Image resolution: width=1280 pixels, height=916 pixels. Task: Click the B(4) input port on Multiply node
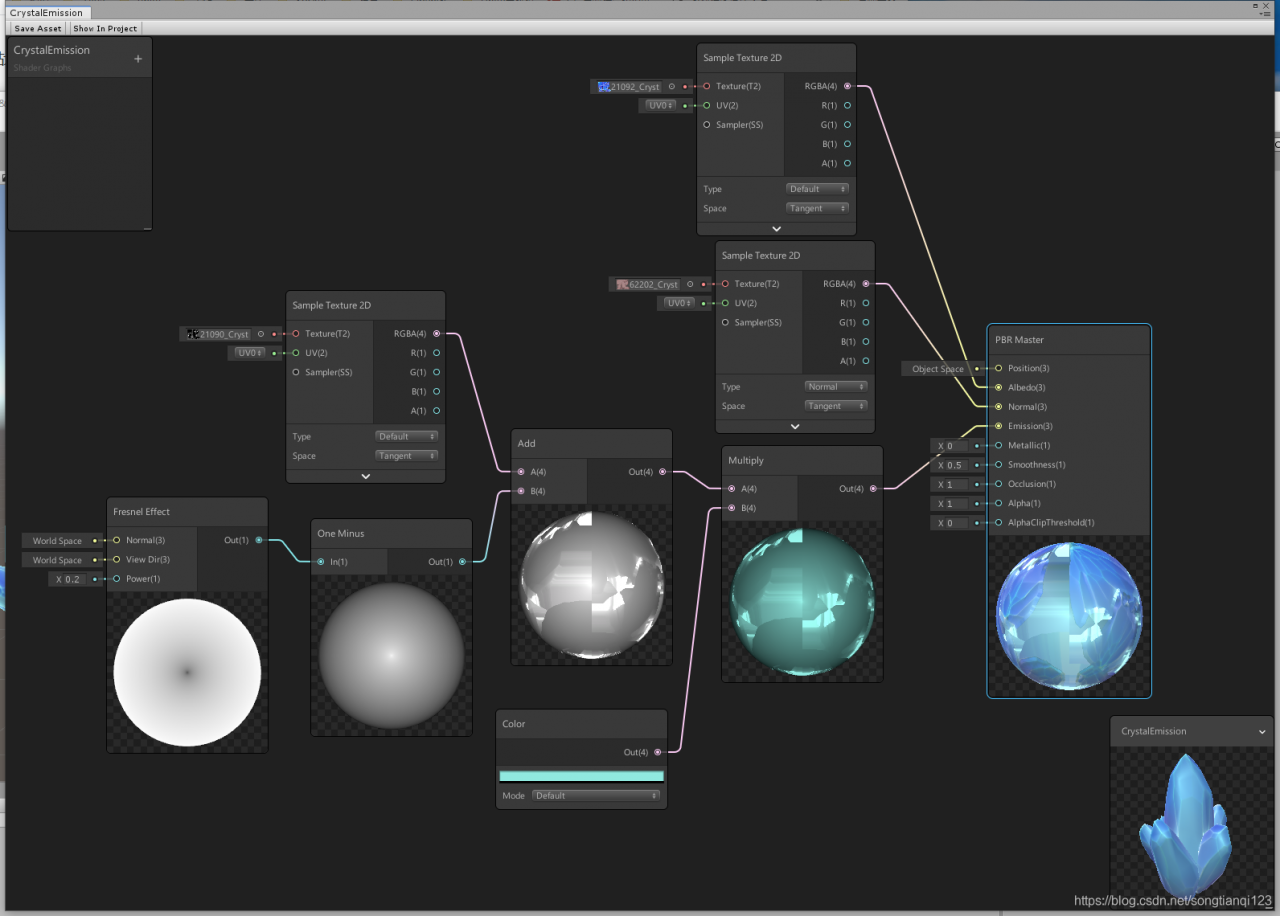pyautogui.click(x=731, y=508)
